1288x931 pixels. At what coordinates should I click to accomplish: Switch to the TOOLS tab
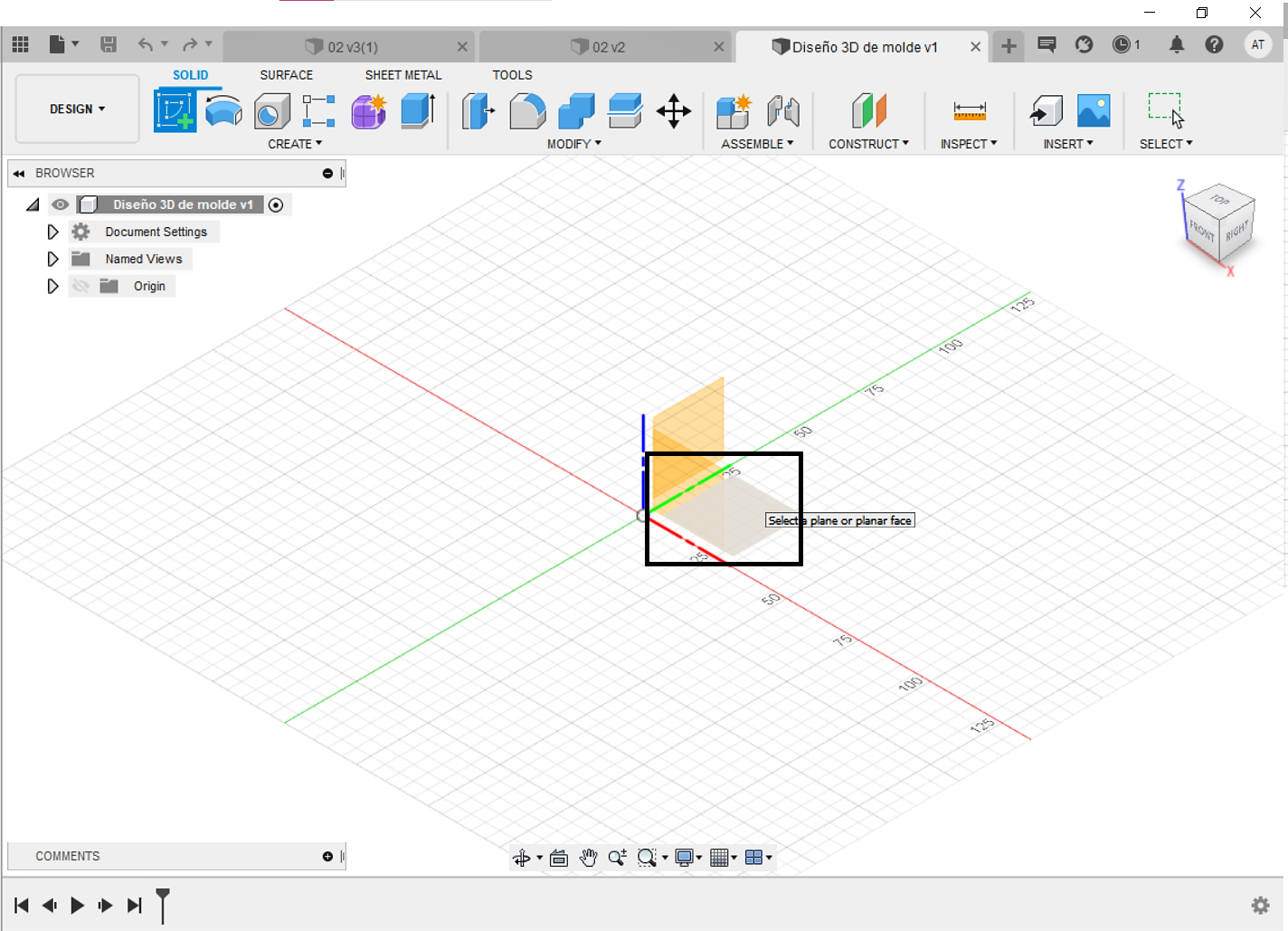(512, 75)
